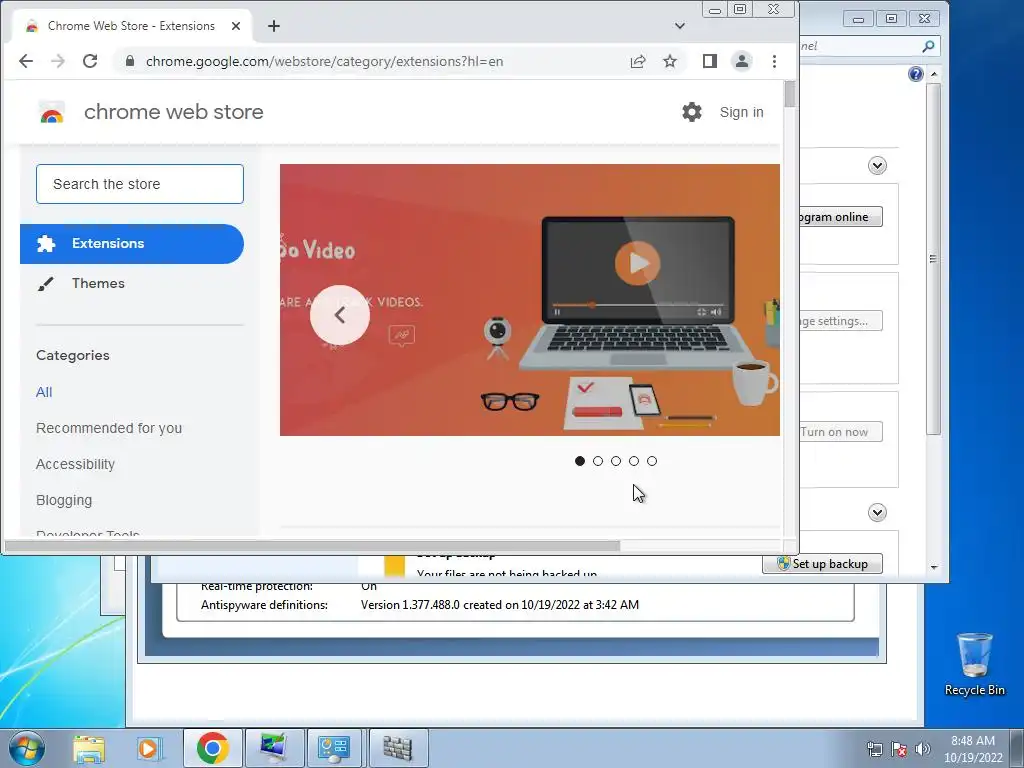Open a new tab with plus button

pos(274,26)
